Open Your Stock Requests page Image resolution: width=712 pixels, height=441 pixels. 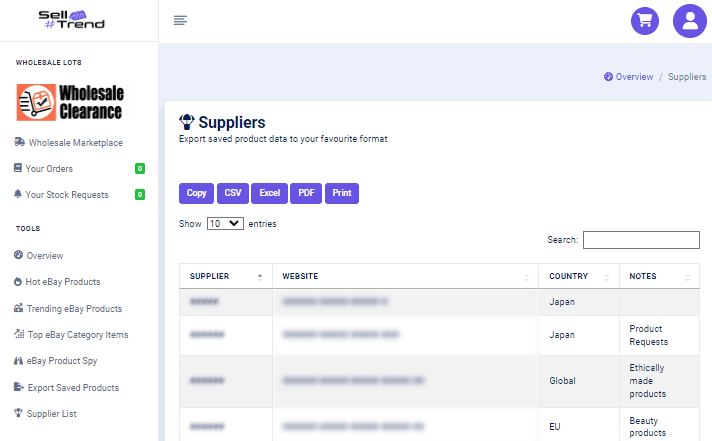[66, 195]
